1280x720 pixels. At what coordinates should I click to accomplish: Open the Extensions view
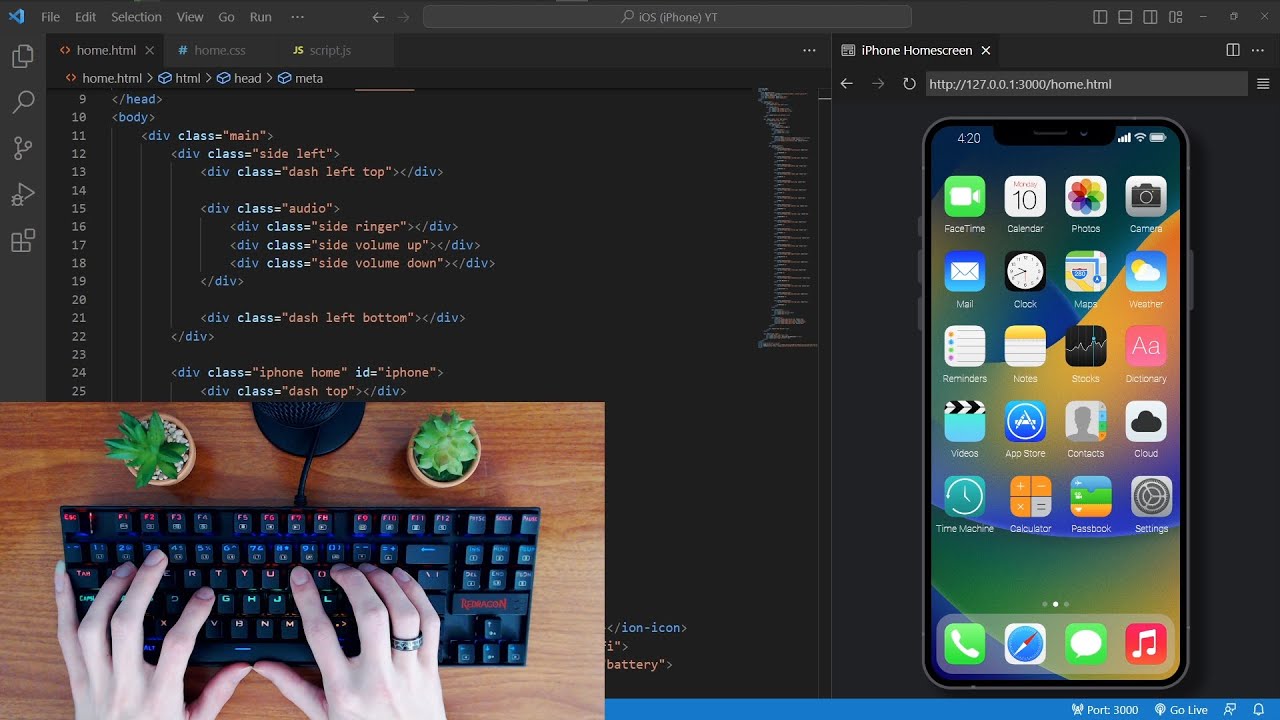[x=22, y=241]
